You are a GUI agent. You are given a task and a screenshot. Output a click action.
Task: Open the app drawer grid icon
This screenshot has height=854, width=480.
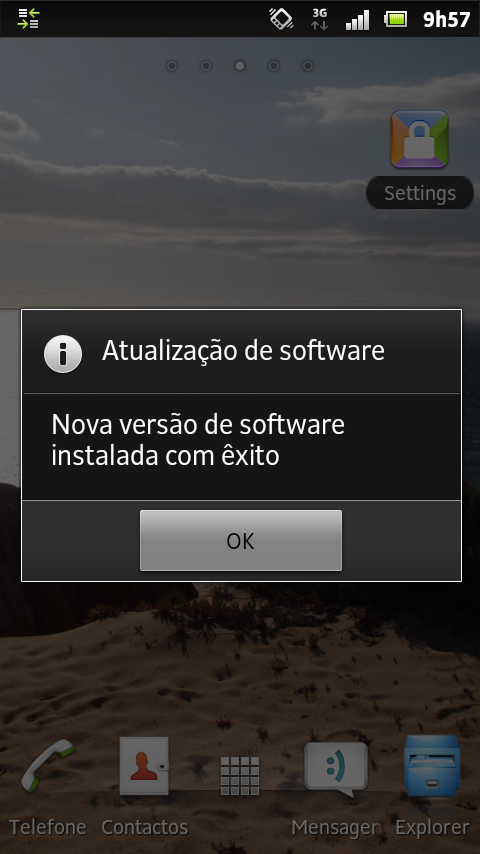tap(240, 776)
